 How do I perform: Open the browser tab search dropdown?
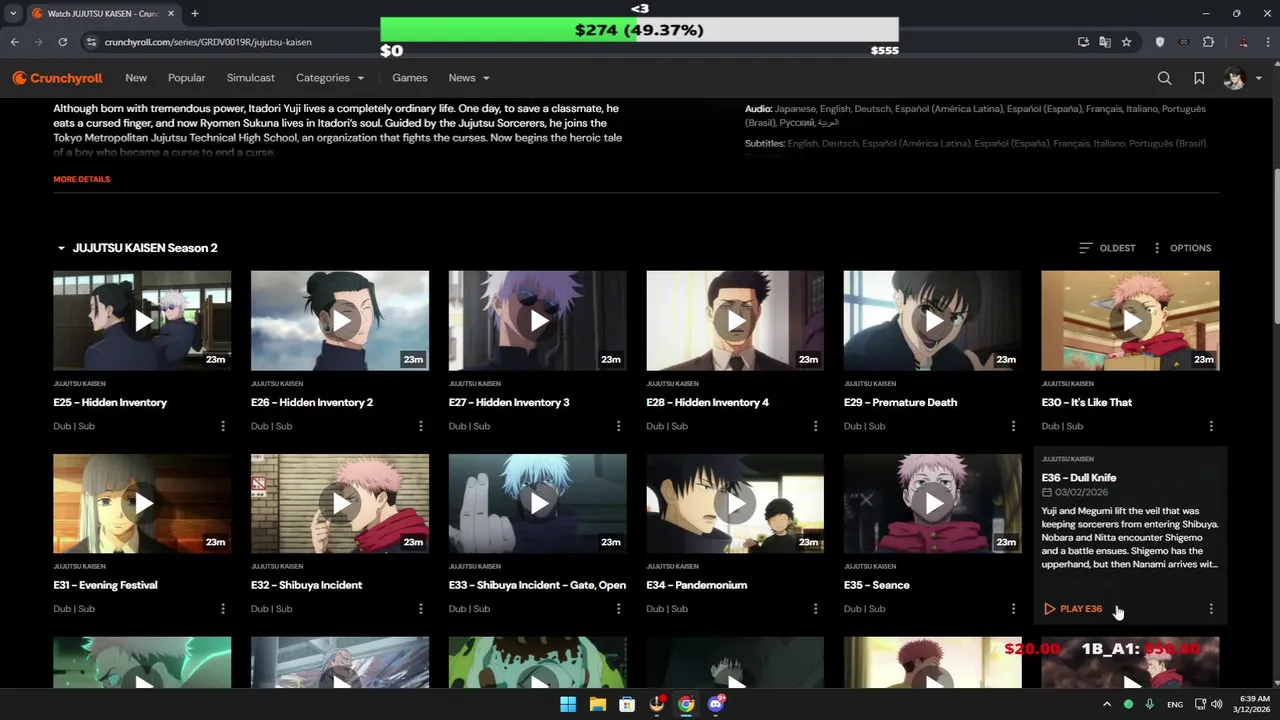point(13,13)
